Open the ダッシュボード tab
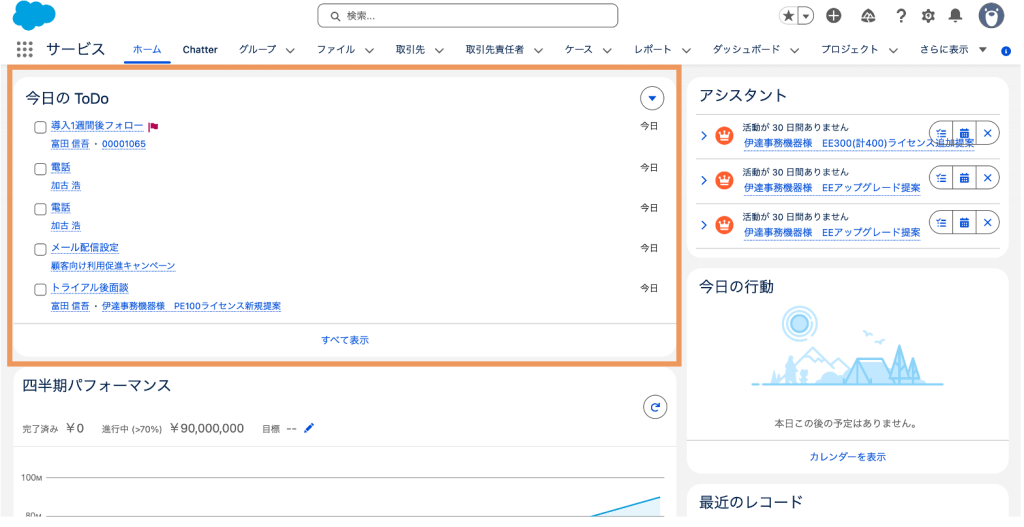Image resolution: width=1024 pixels, height=527 pixels. pyautogui.click(x=745, y=49)
